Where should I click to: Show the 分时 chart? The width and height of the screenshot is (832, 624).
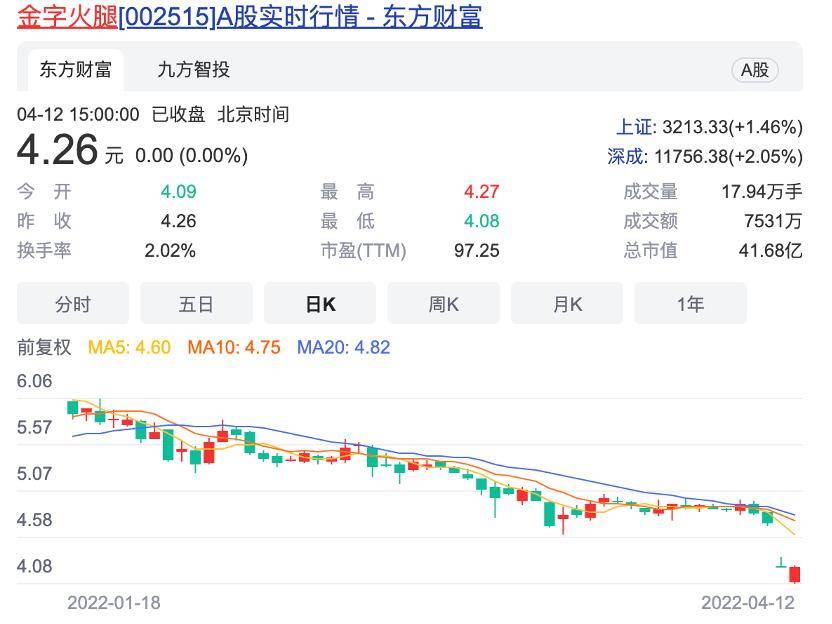point(73,304)
